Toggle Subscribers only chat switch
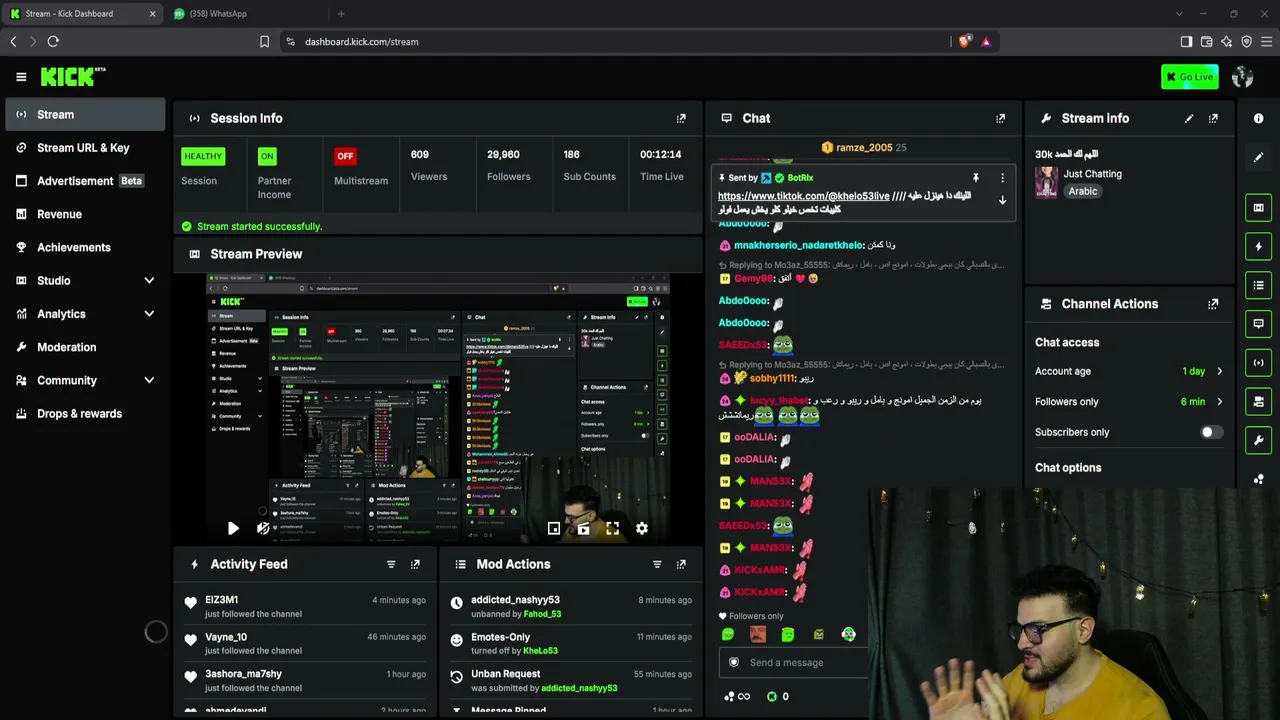Viewport: 1280px width, 720px height. point(1211,432)
